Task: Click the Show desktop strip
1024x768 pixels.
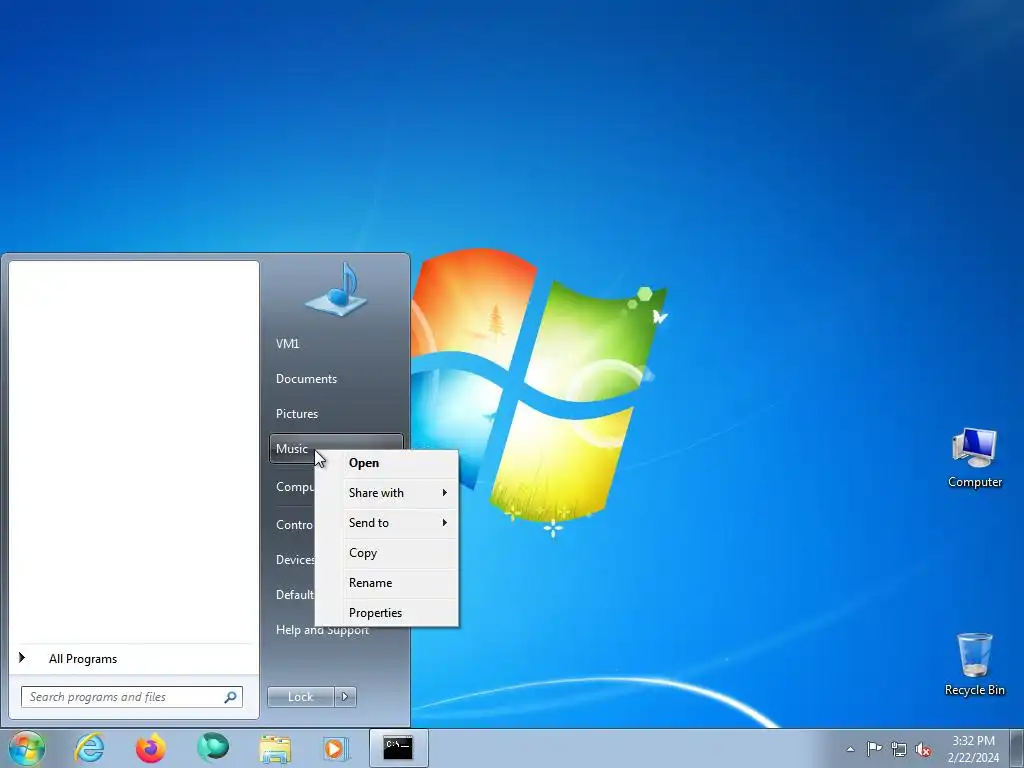Action: pyautogui.click(x=1017, y=748)
